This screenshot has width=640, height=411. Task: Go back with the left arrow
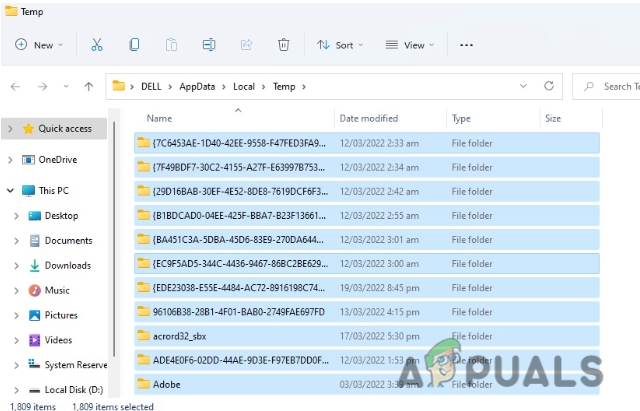coord(16,87)
